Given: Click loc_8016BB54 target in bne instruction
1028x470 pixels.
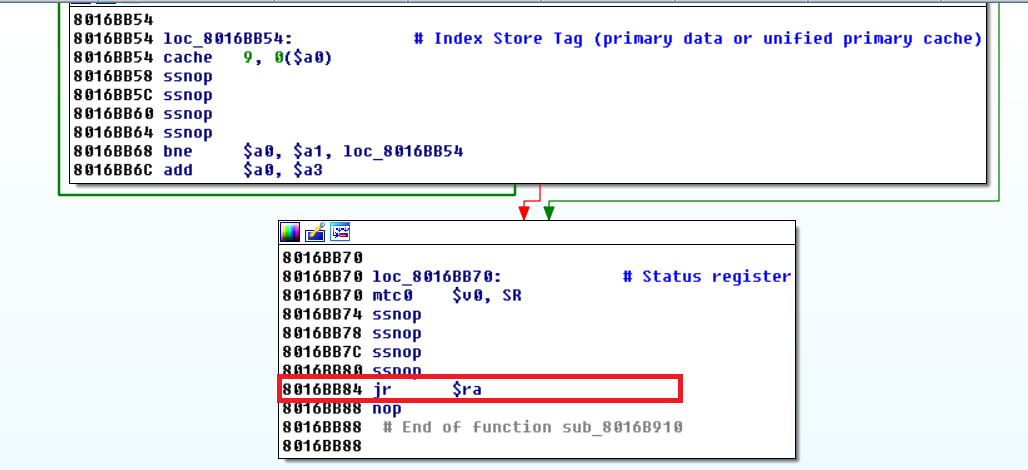Looking at the screenshot, I should pos(403,152).
